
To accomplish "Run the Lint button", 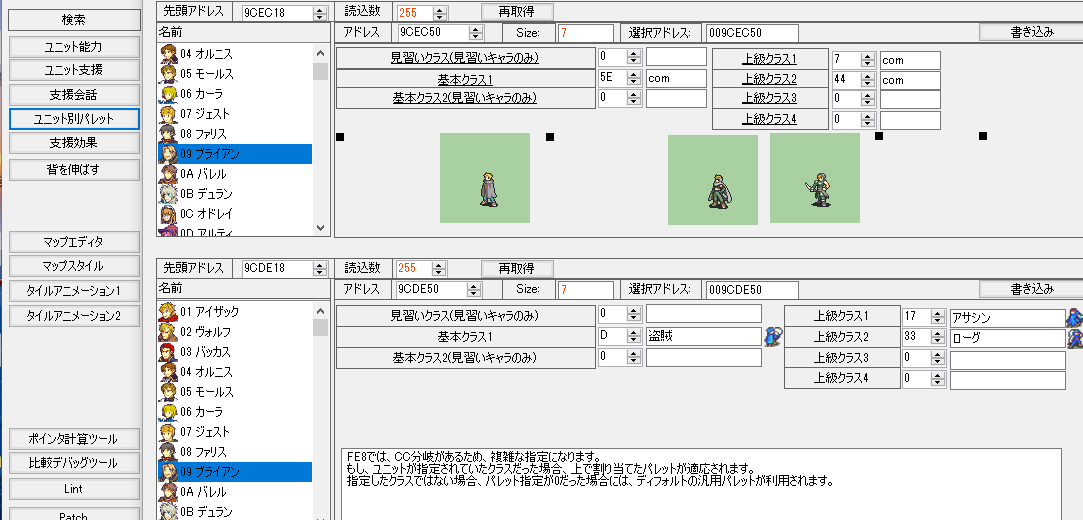I will pos(73,489).
